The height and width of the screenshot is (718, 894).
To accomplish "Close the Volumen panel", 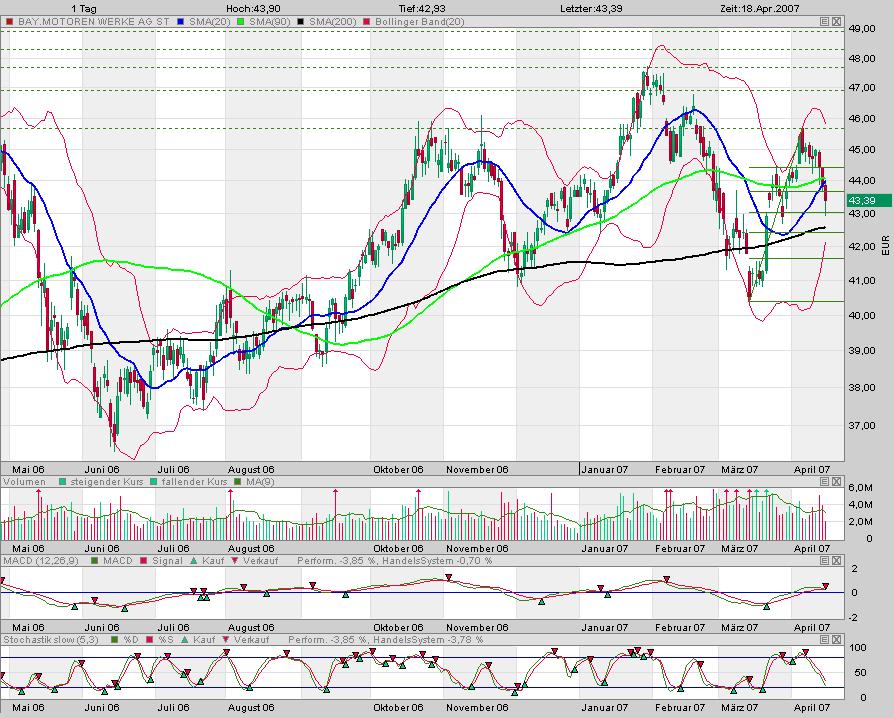I will (x=837, y=482).
